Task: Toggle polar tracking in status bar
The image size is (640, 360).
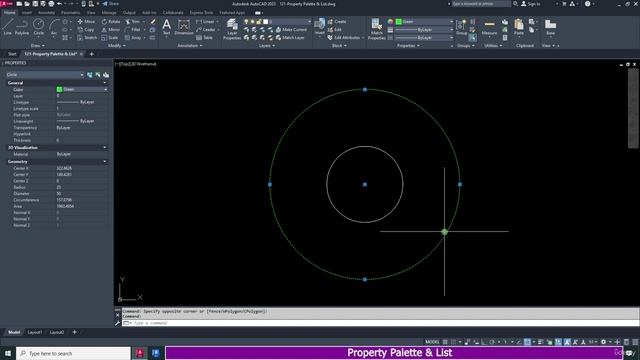Action: click(492, 342)
